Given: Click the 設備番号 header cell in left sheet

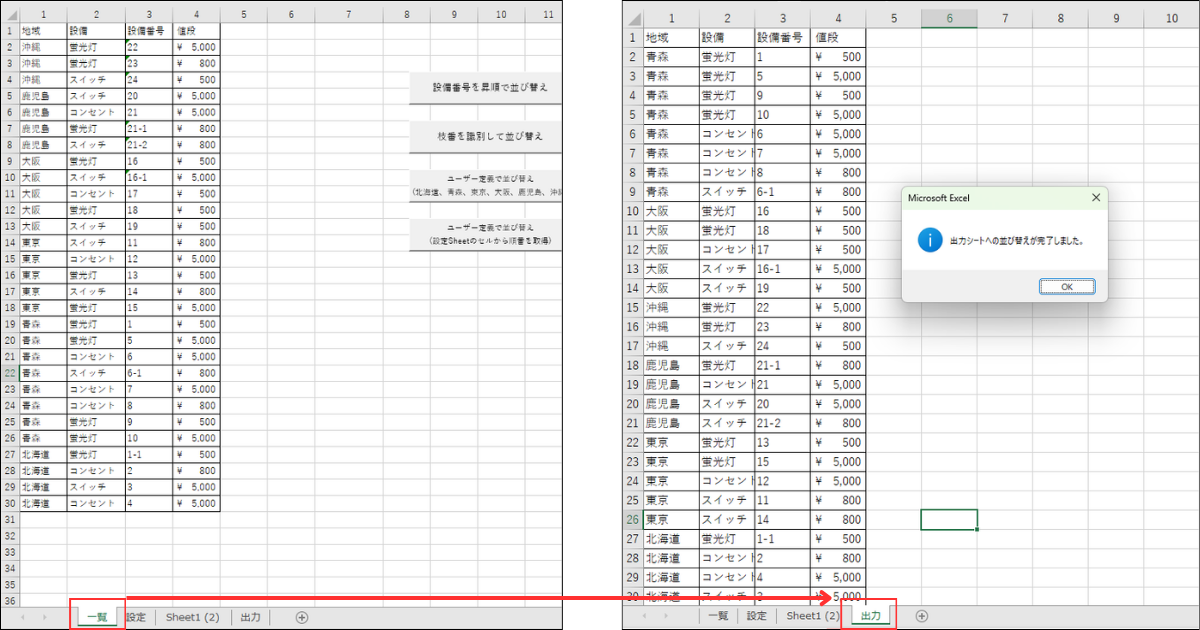Looking at the screenshot, I should 148,31.
